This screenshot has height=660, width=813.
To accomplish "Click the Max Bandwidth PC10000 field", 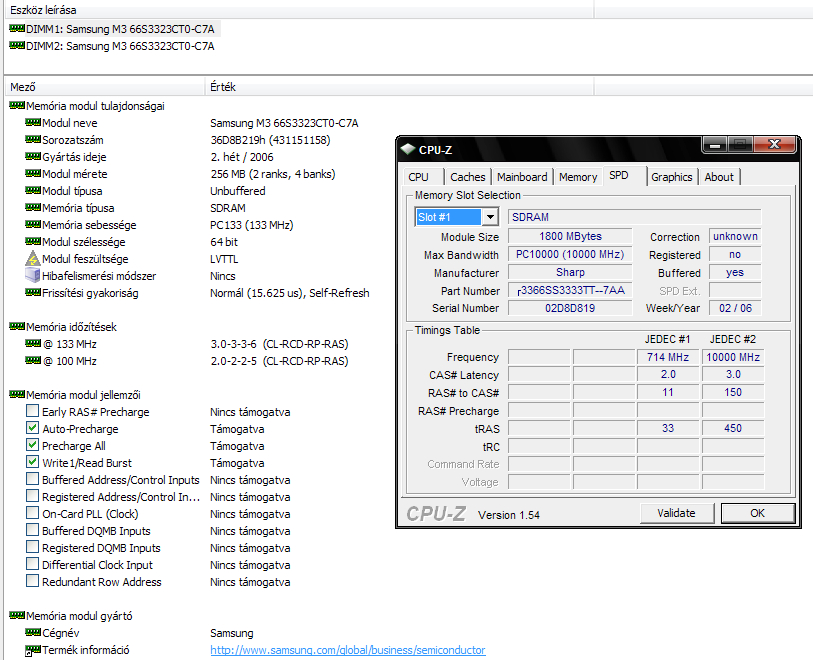I will [x=570, y=254].
